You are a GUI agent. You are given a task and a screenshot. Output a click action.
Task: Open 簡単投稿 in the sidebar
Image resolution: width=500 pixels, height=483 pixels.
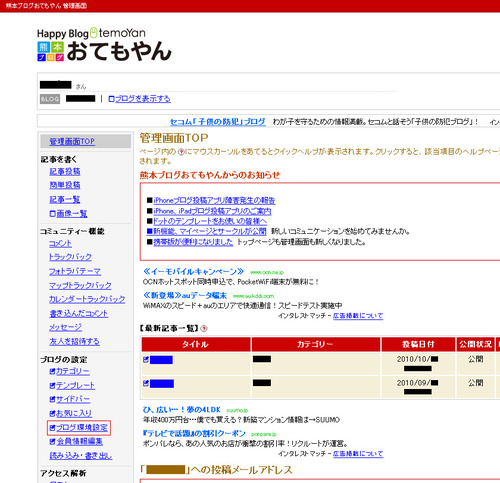[65, 185]
